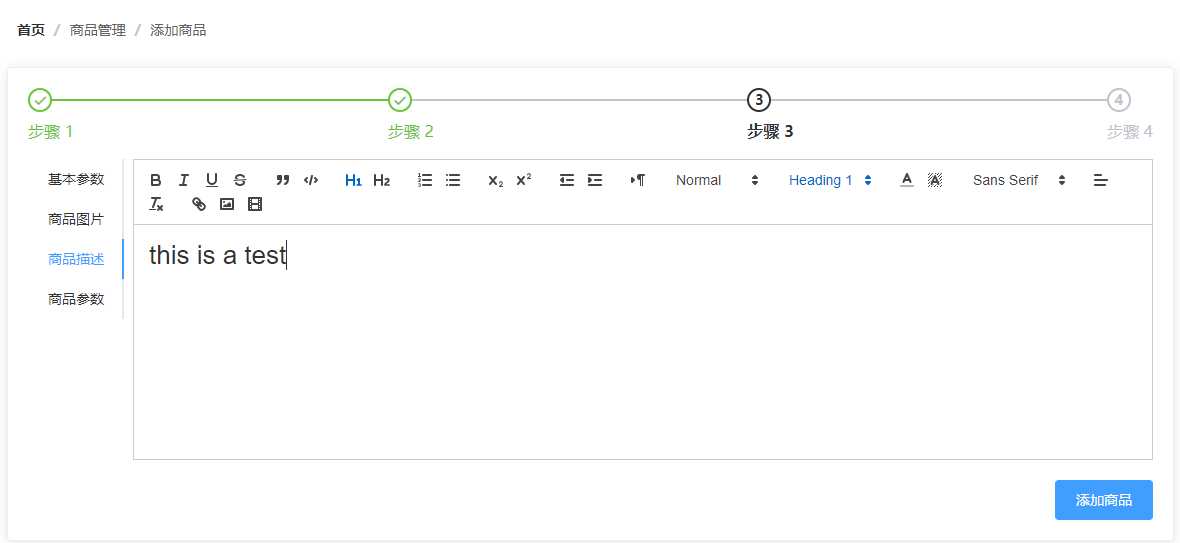Insert a video using the film icon

pos(255,204)
